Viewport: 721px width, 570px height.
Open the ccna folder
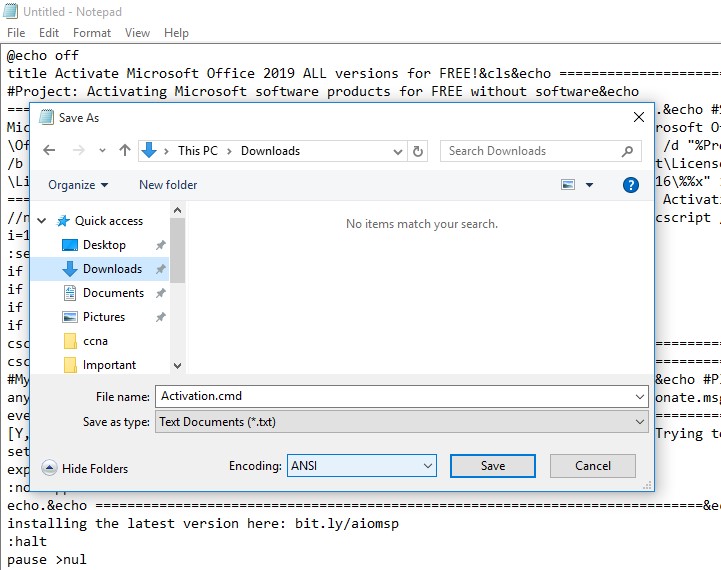pos(95,341)
